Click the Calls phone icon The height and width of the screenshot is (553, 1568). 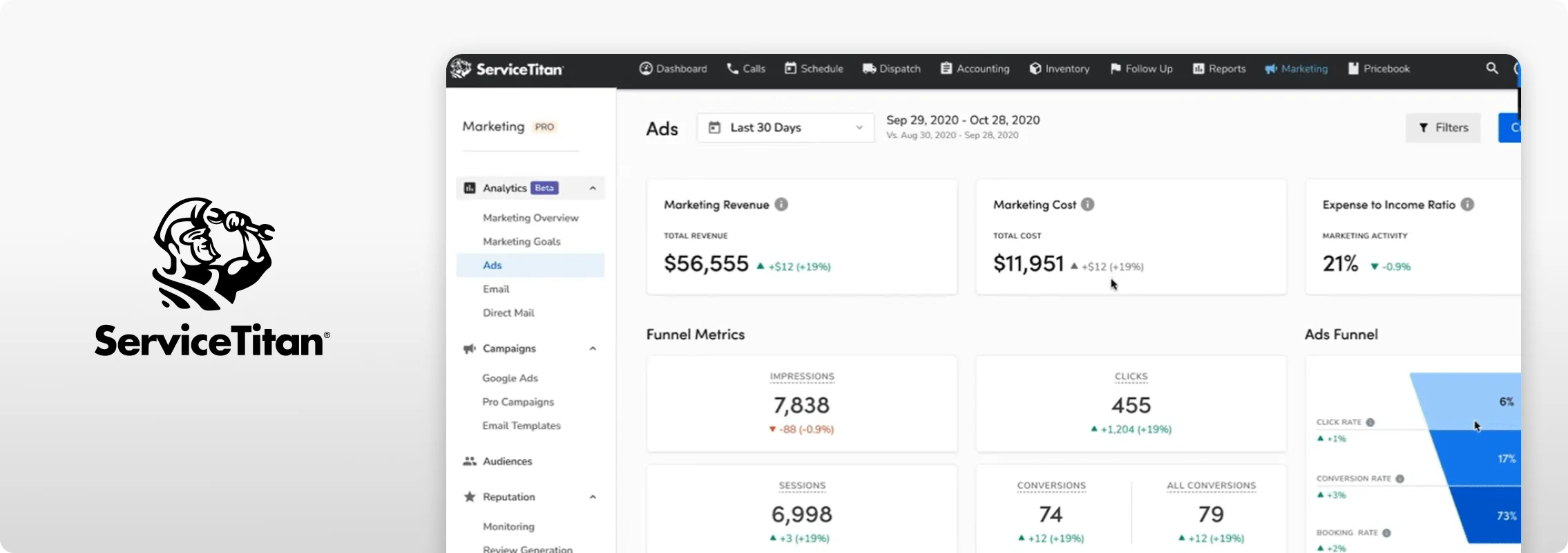pos(732,68)
